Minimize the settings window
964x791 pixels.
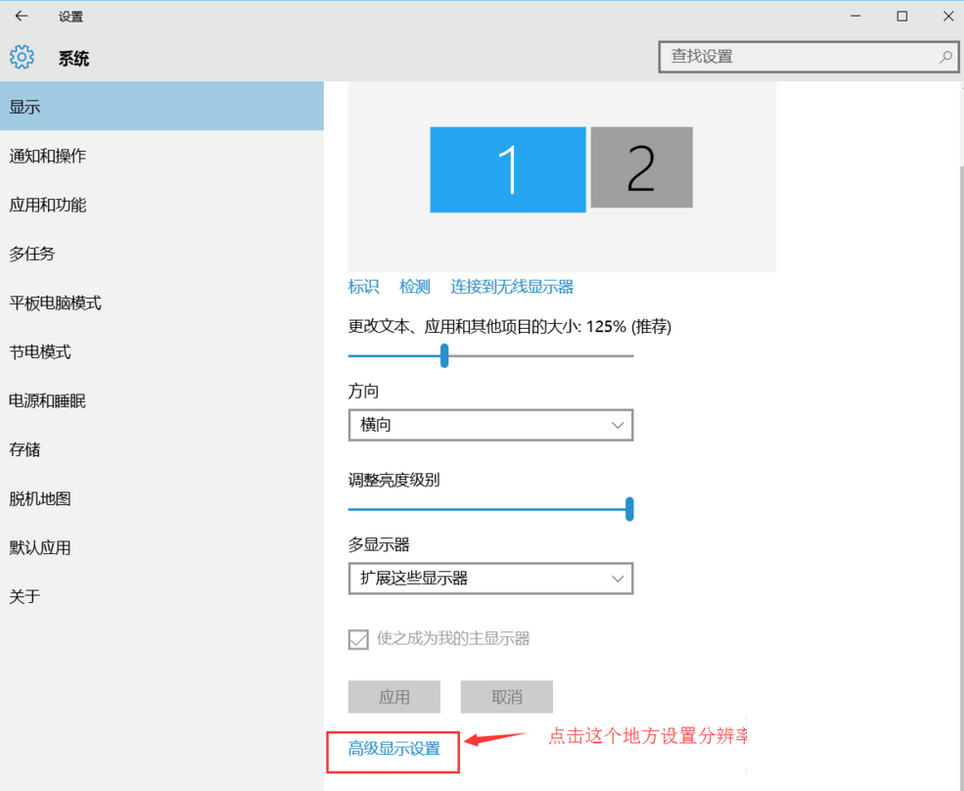tap(855, 16)
